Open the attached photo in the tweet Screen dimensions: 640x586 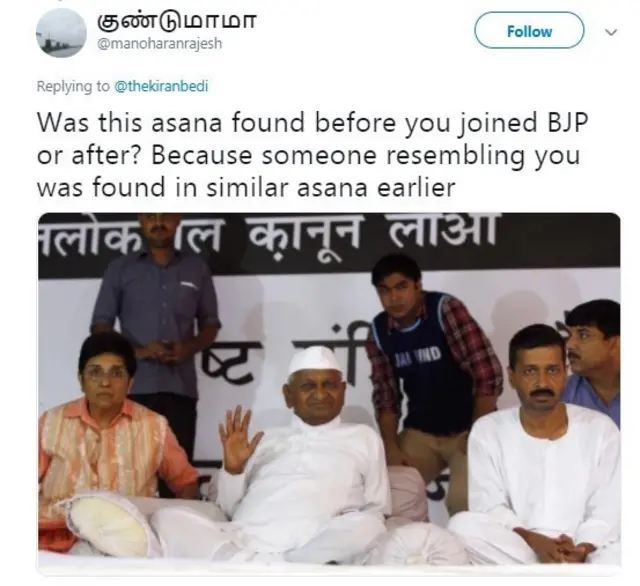click(x=329, y=388)
